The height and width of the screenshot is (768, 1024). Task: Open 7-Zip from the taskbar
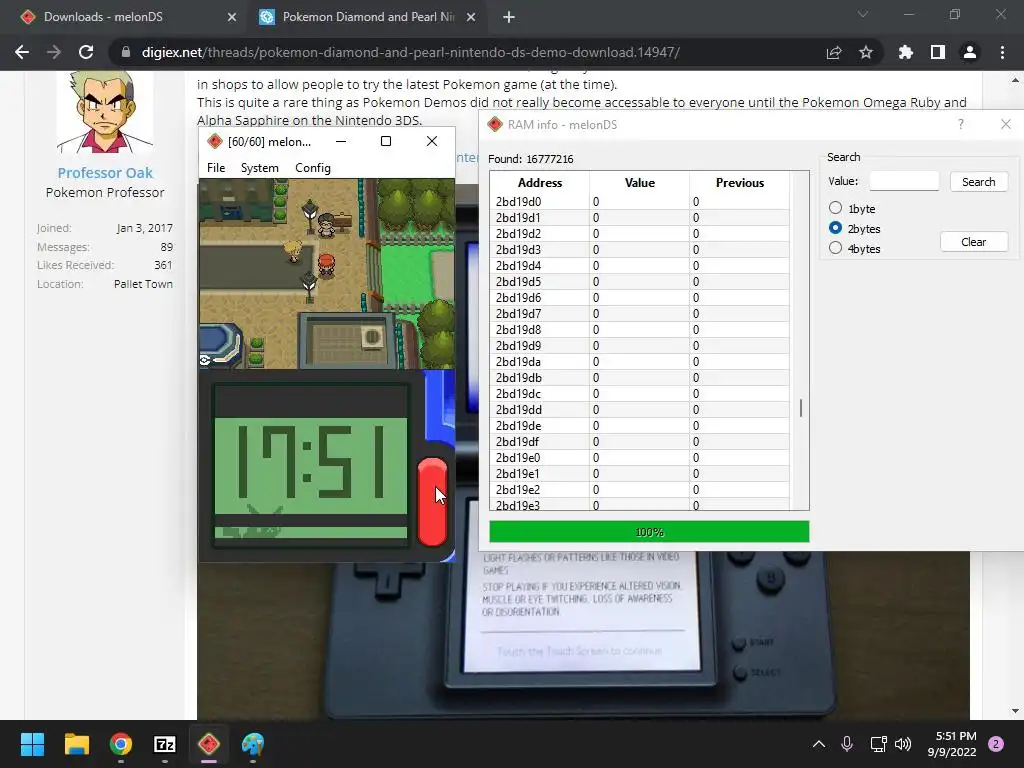[x=165, y=744]
